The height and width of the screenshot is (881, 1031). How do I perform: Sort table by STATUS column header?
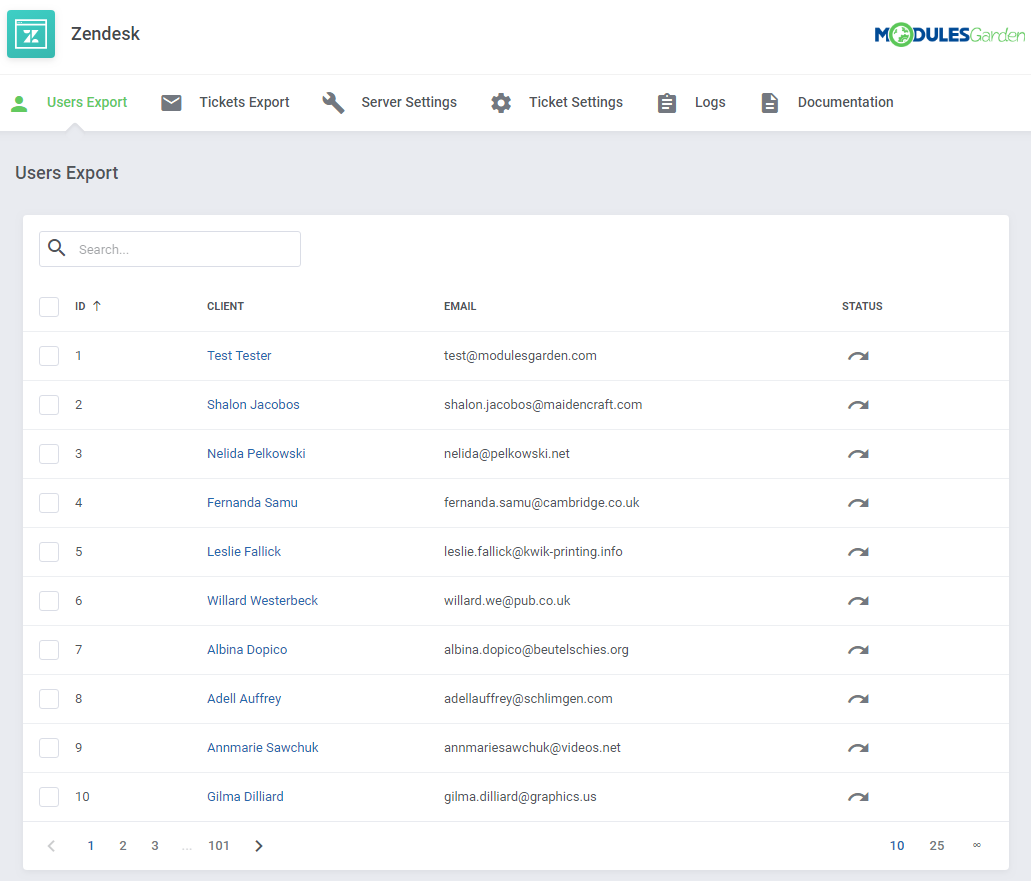(862, 306)
